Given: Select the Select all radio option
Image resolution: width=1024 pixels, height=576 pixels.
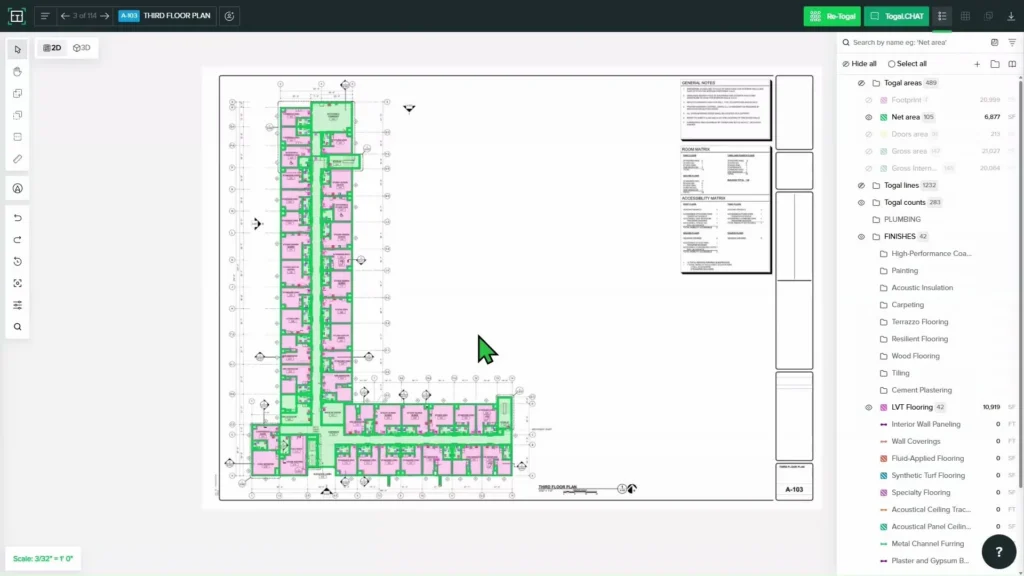Looking at the screenshot, I should click(x=907, y=64).
